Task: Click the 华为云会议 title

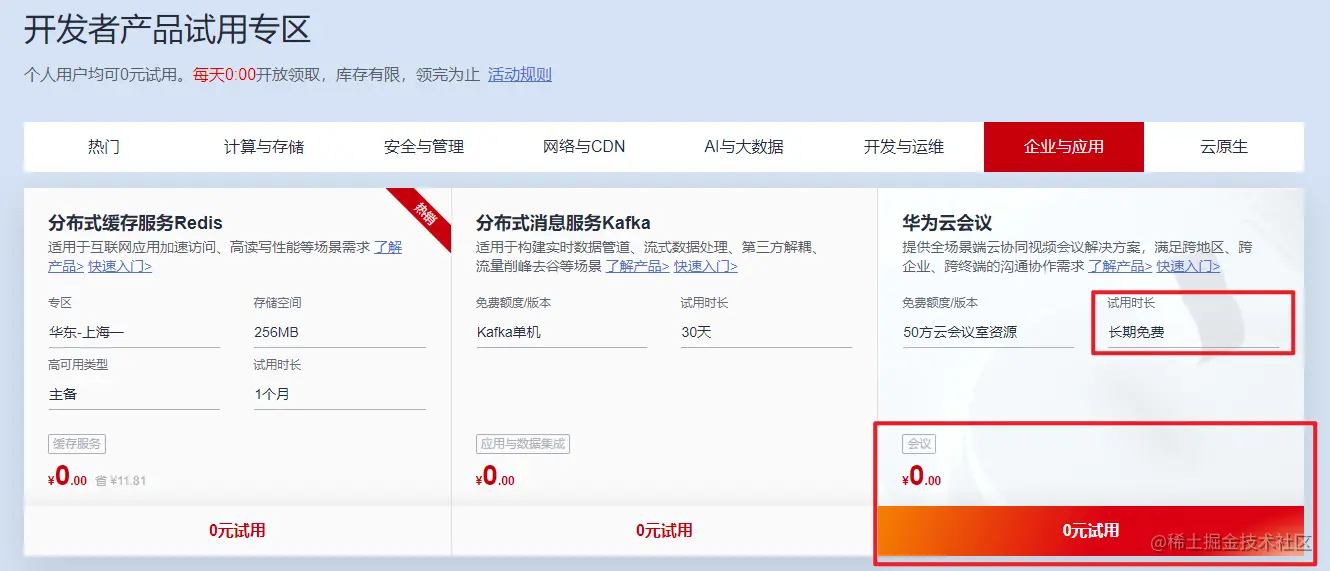Action: click(947, 223)
